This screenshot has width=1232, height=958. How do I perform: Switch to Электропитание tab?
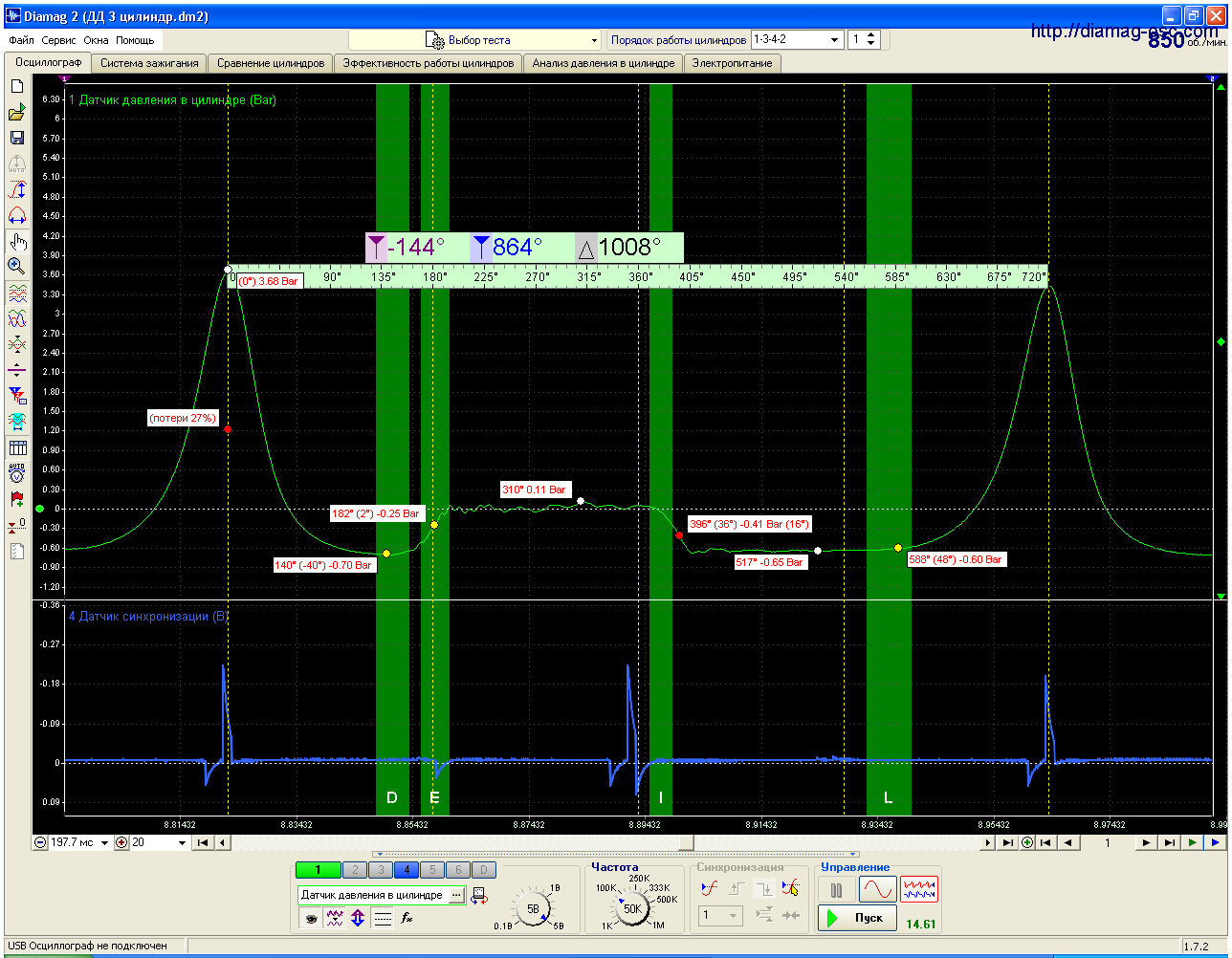[x=732, y=63]
